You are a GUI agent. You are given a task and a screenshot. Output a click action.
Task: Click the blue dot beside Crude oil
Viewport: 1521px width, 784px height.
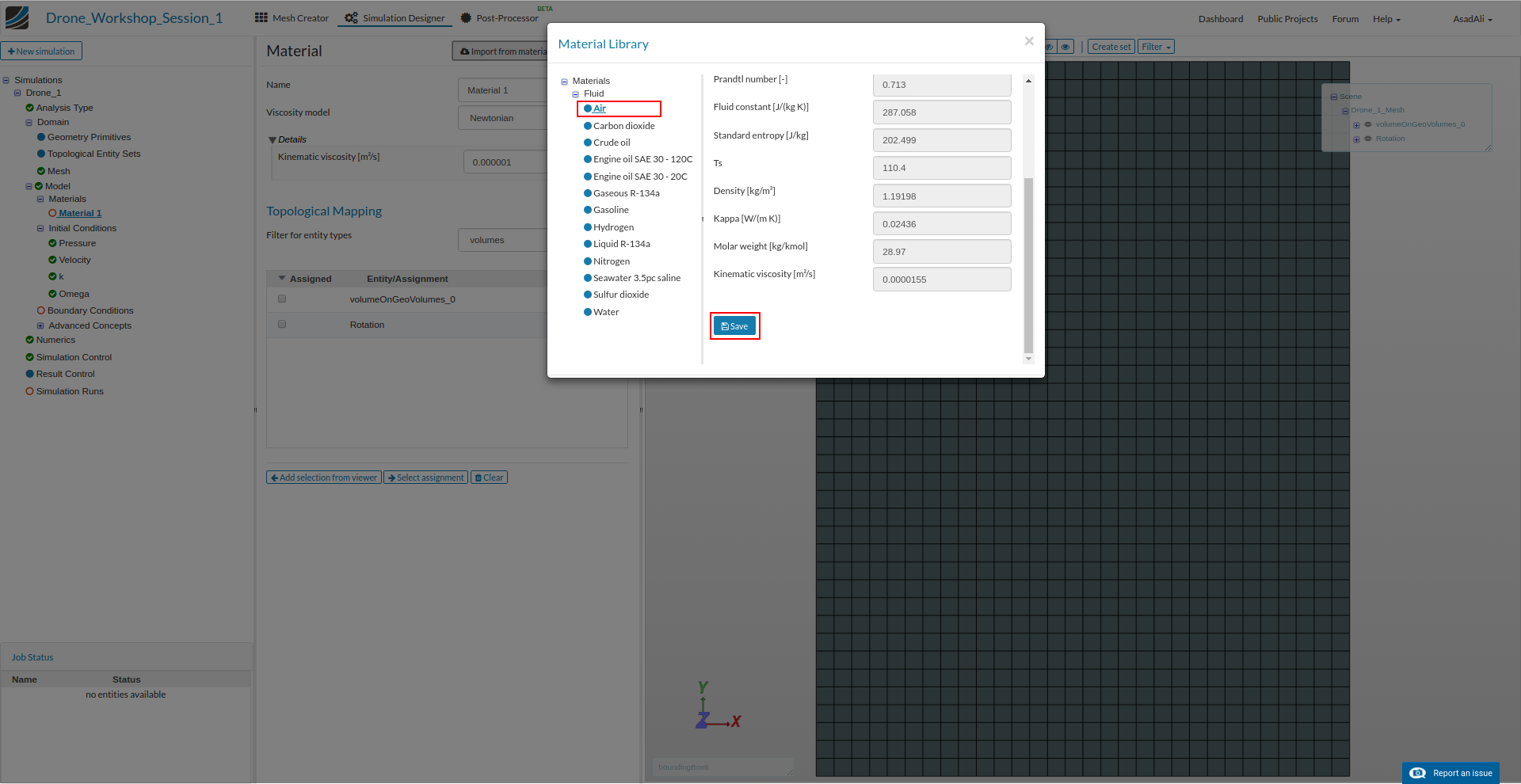(588, 143)
